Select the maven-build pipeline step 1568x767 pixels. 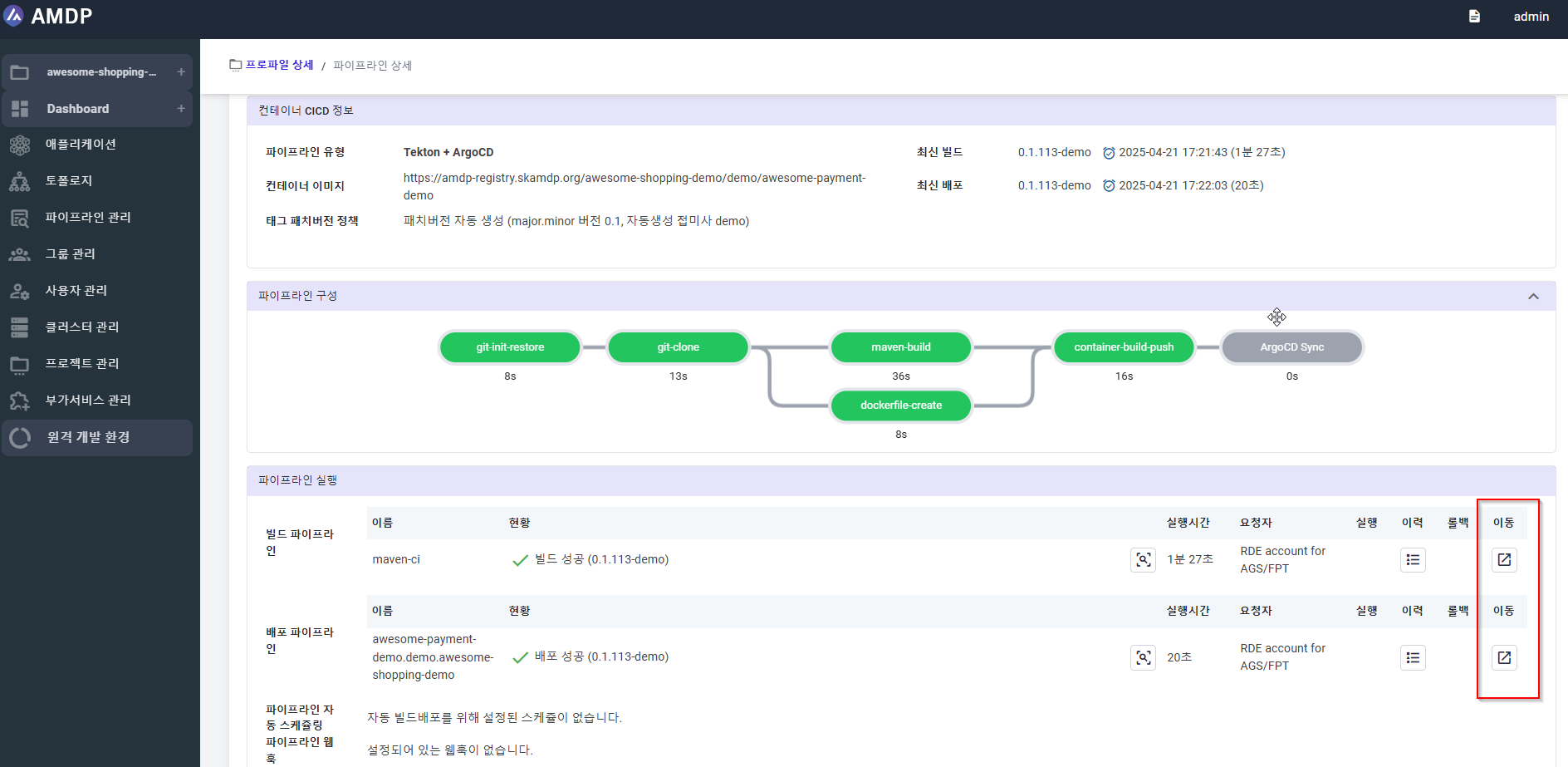[901, 347]
